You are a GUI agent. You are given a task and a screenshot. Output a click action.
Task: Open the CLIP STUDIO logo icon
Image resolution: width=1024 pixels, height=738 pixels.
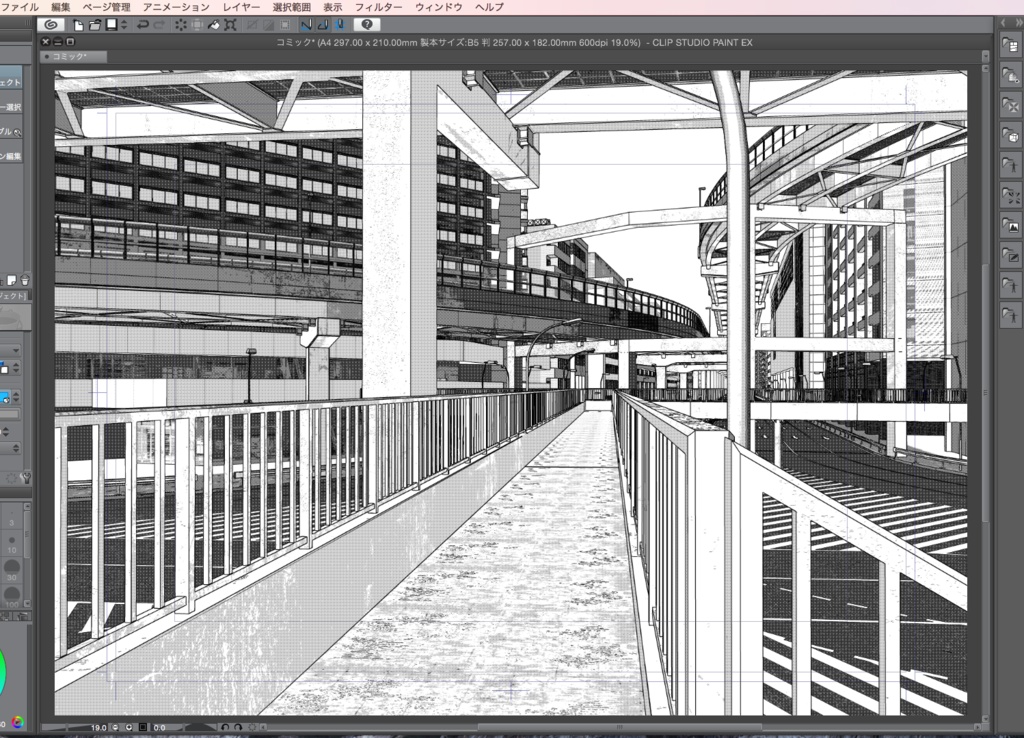(50, 23)
